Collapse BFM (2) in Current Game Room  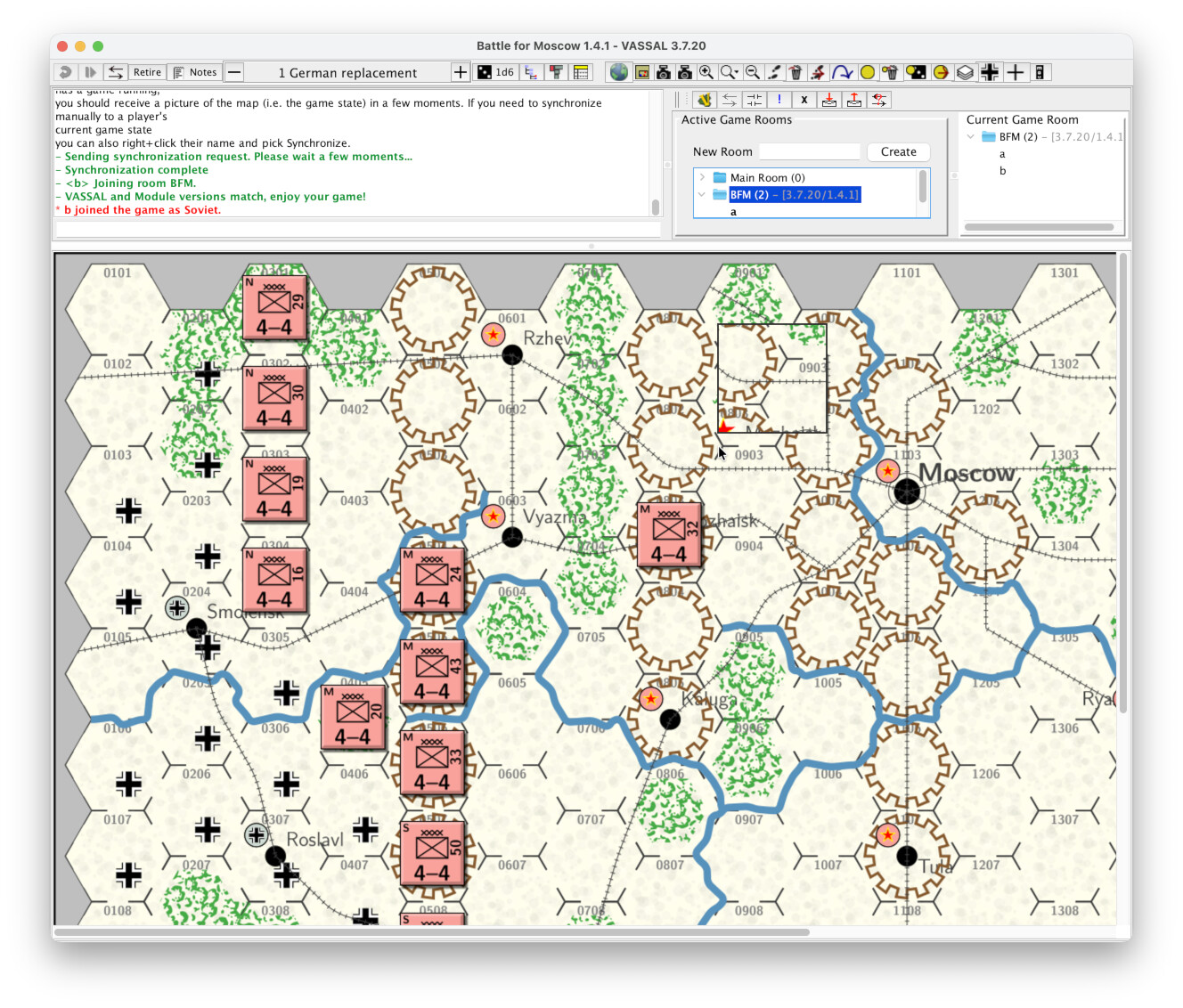click(970, 136)
